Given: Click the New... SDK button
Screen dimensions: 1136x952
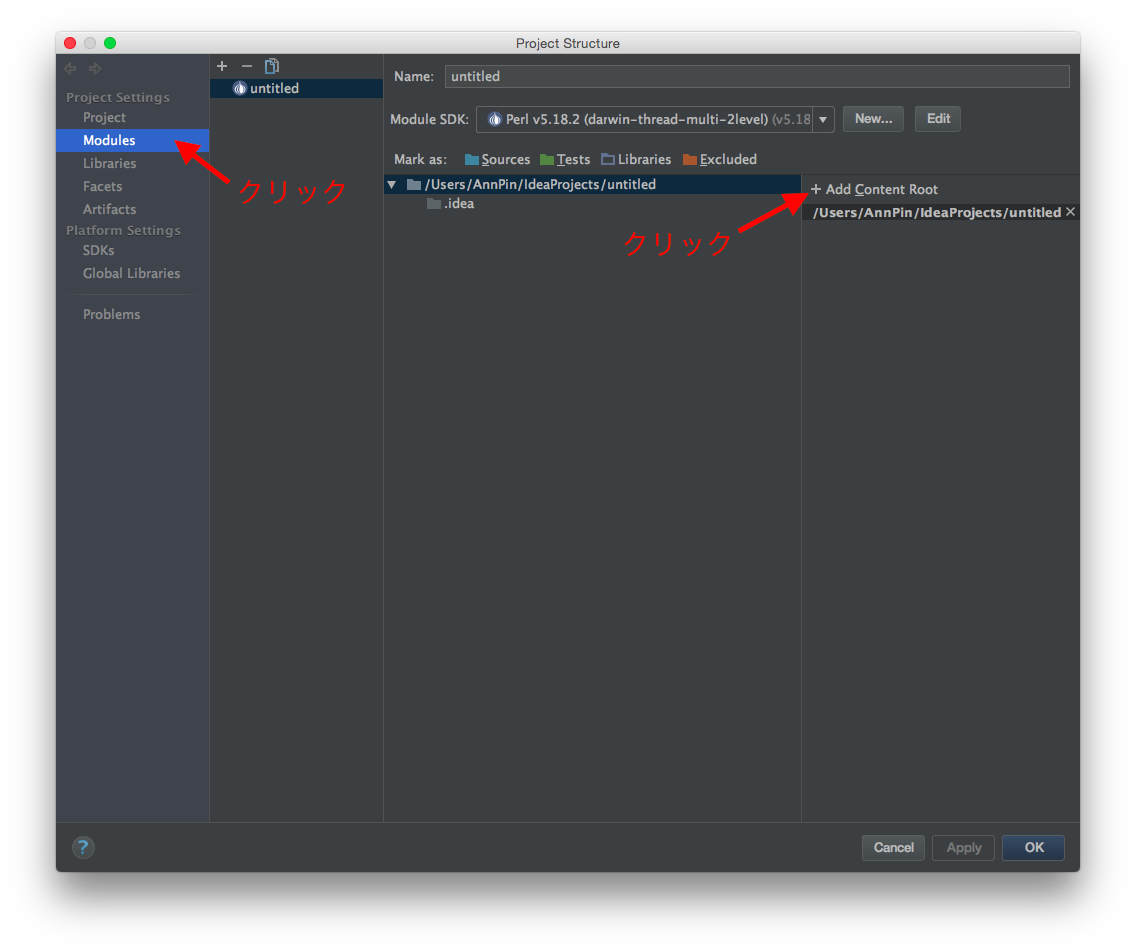Looking at the screenshot, I should [873, 119].
